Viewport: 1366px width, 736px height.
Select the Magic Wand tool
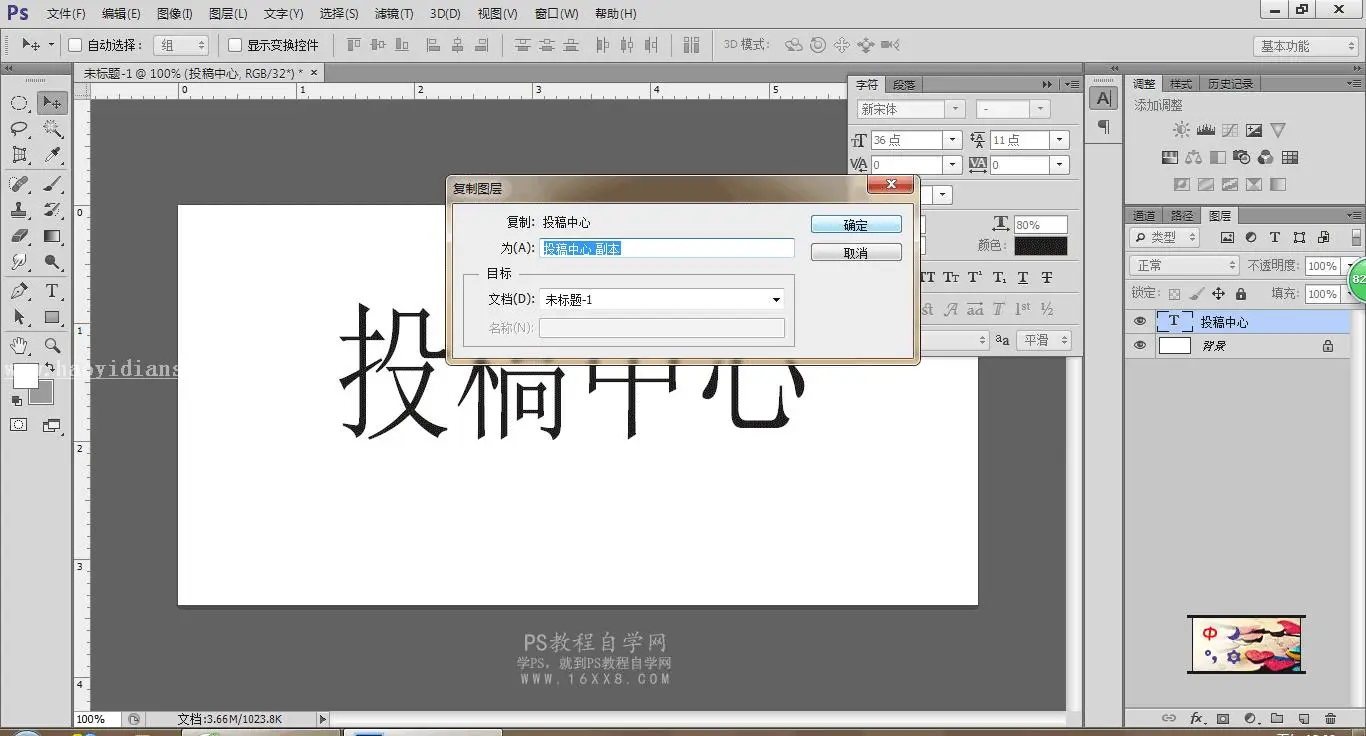point(52,129)
